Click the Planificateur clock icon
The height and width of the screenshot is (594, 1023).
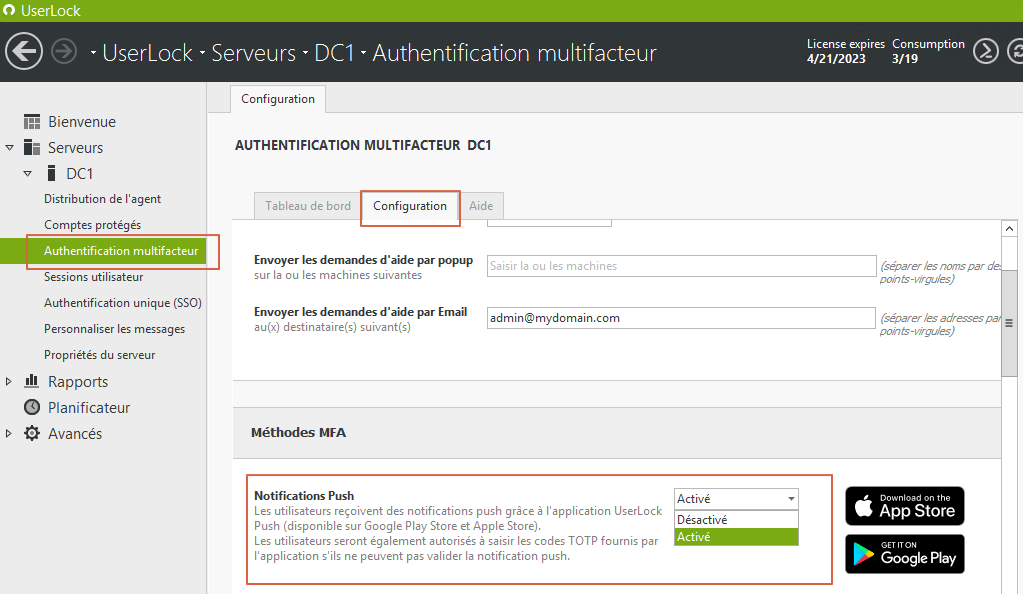click(x=32, y=407)
